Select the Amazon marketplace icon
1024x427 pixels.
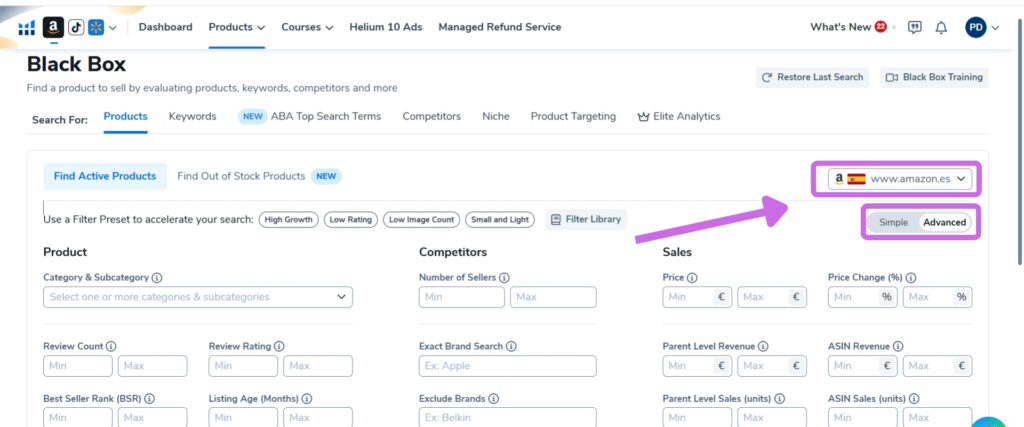point(54,27)
